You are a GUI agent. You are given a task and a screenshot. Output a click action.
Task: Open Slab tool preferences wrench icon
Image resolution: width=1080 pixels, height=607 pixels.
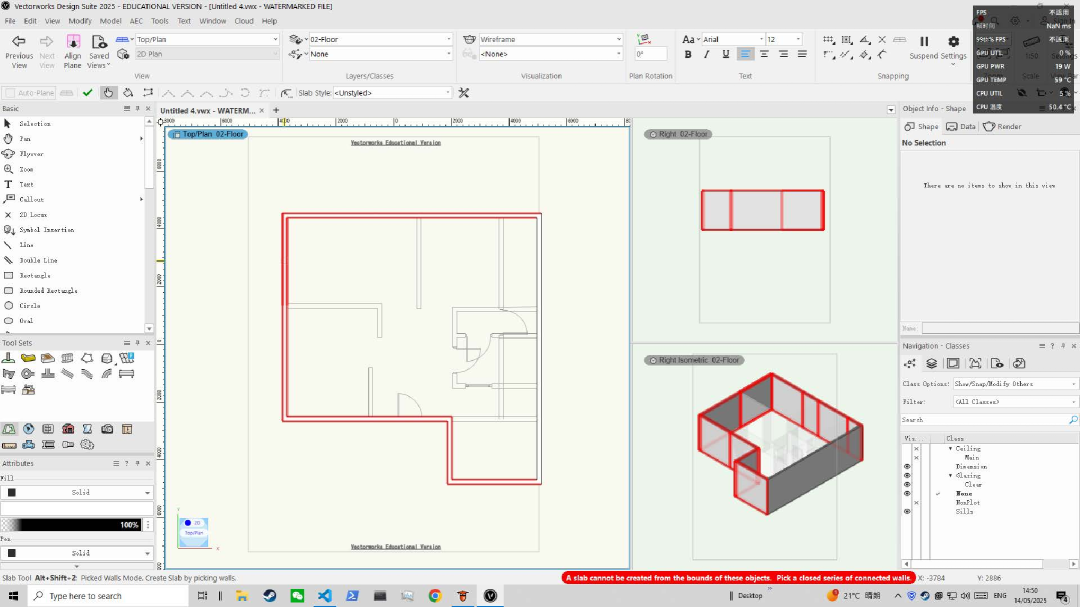coord(464,93)
